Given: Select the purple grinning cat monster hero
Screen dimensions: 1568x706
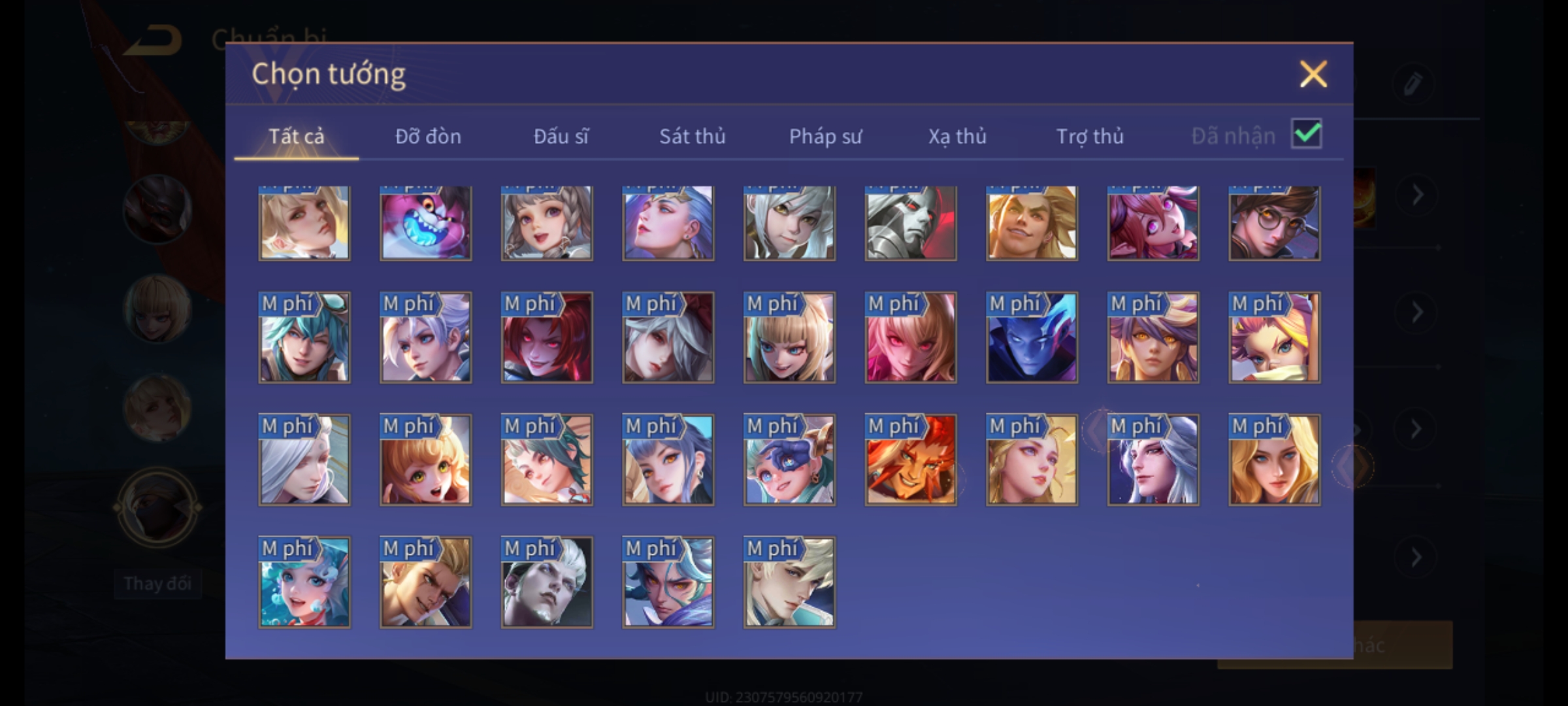Looking at the screenshot, I should (x=425, y=223).
